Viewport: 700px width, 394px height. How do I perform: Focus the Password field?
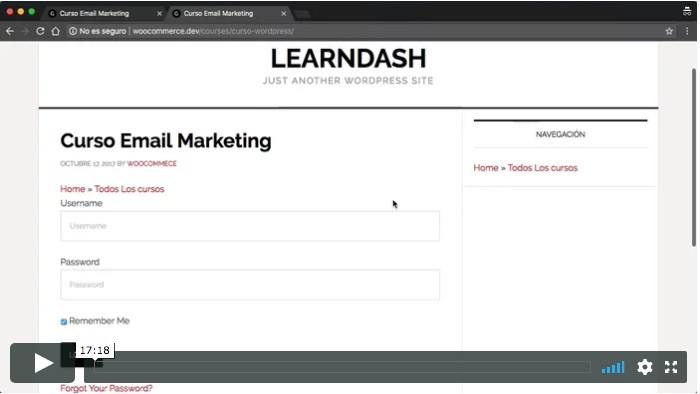tap(250, 285)
